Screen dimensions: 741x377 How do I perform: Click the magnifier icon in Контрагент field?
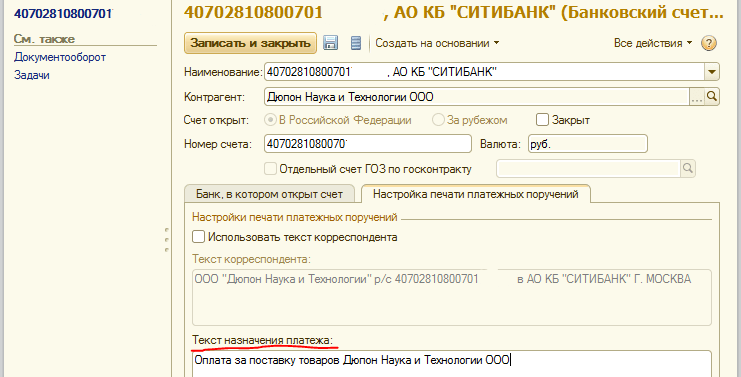click(x=712, y=97)
